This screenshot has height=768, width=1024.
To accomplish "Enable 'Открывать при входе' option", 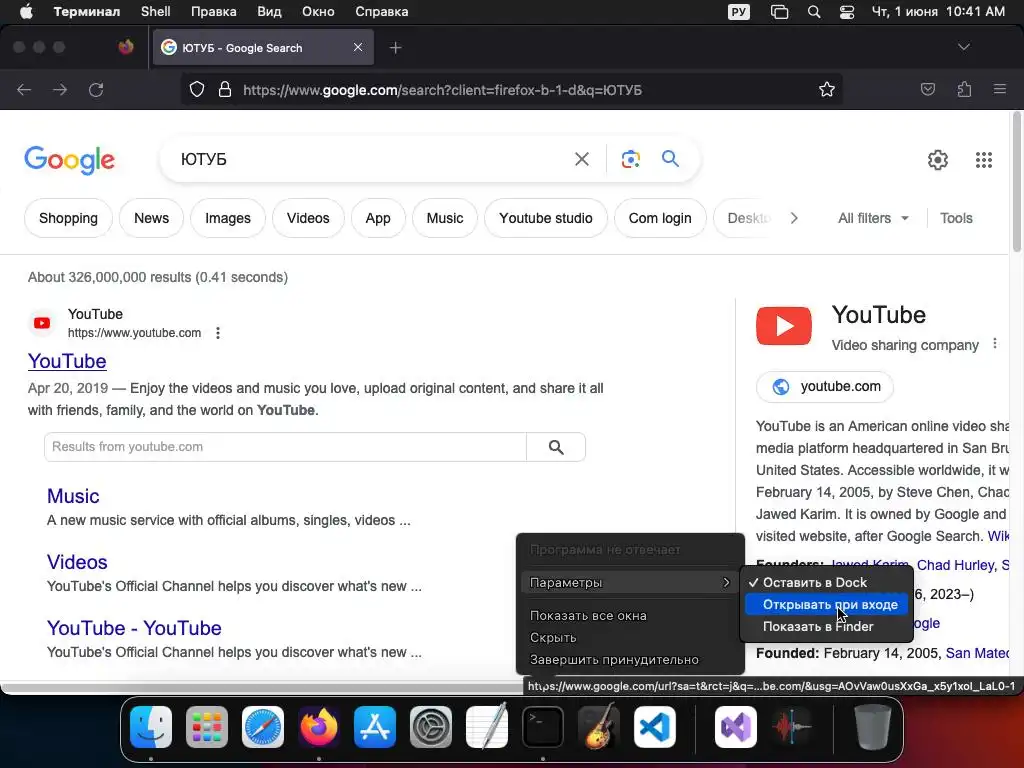I will (x=826, y=605).
